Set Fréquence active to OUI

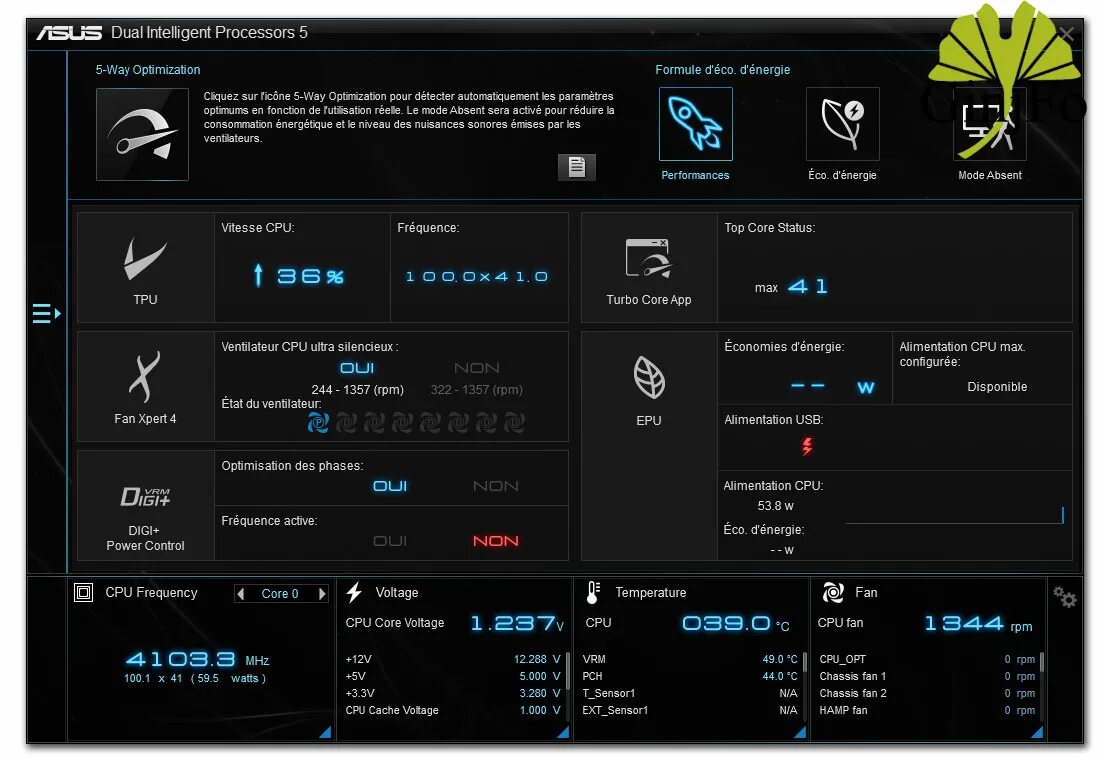[390, 541]
